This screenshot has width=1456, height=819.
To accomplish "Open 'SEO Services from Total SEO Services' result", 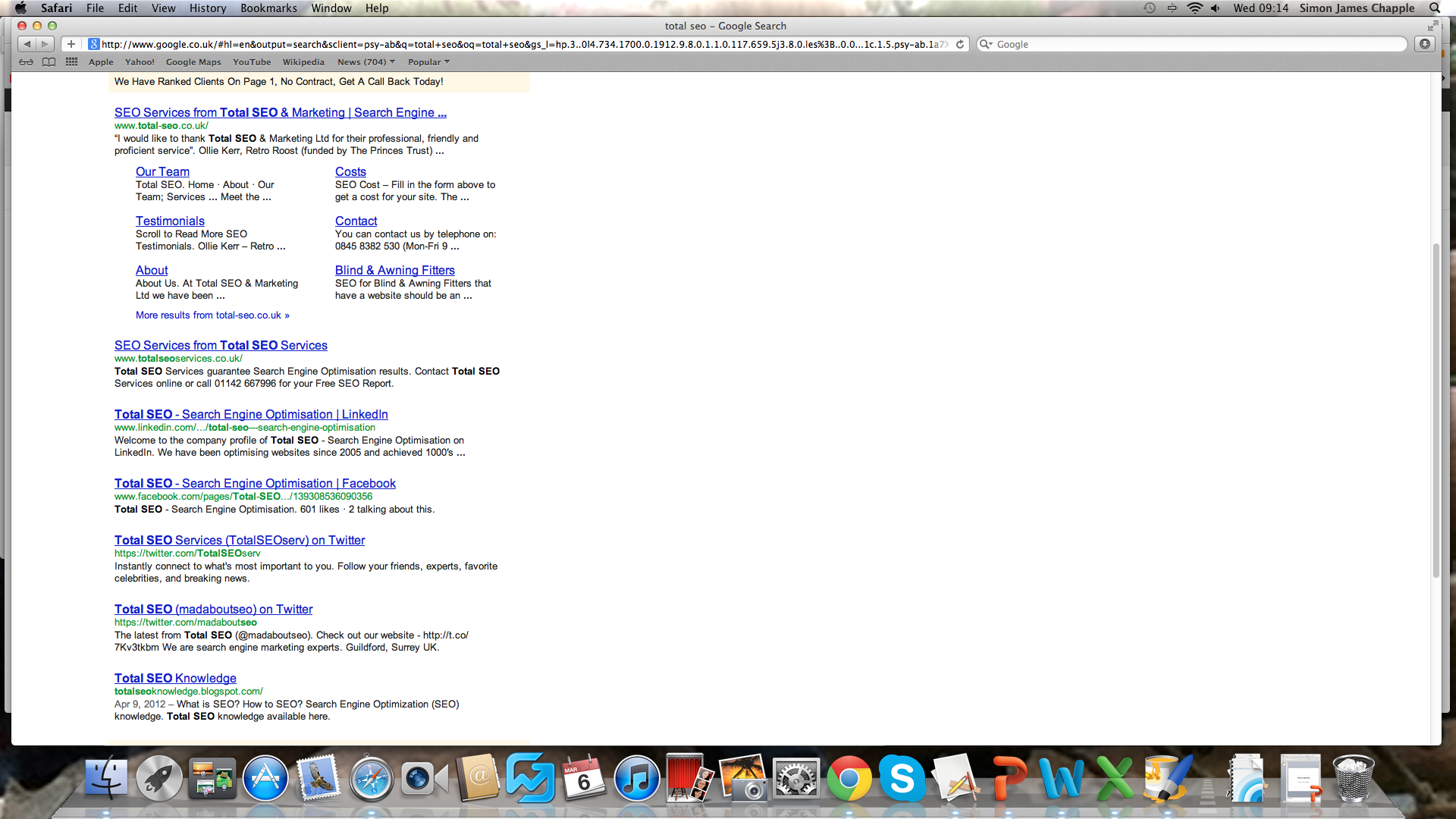I will tap(221, 345).
